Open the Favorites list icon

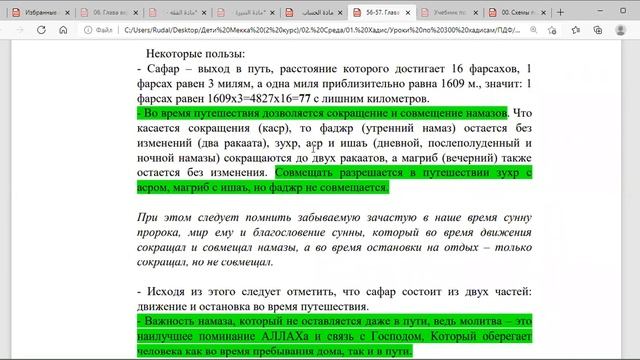[576, 30]
